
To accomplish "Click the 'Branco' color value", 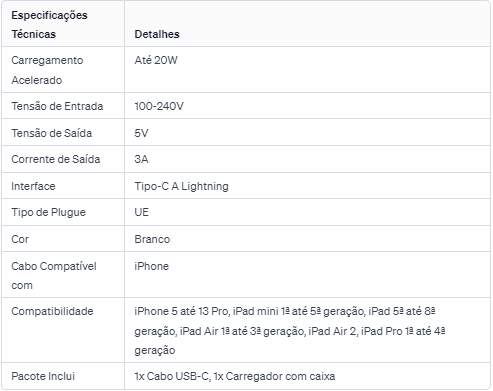I will click(x=152, y=239).
